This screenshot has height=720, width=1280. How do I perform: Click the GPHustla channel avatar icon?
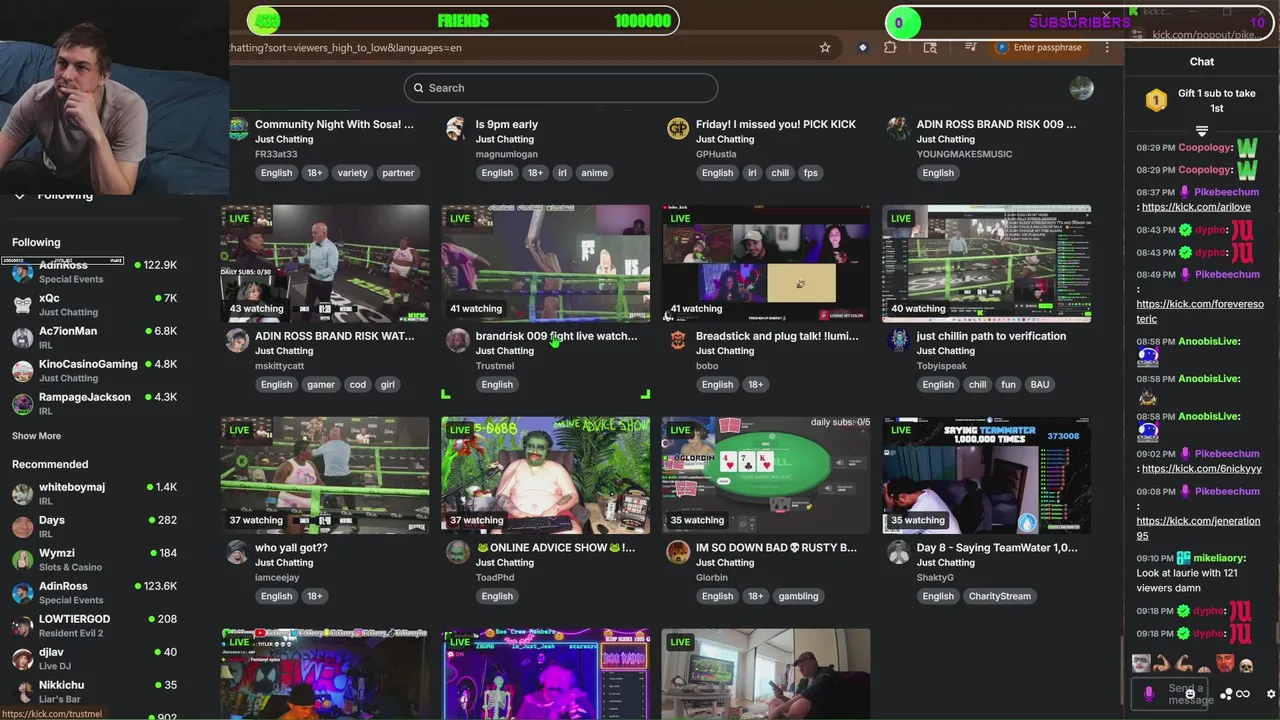pos(678,129)
